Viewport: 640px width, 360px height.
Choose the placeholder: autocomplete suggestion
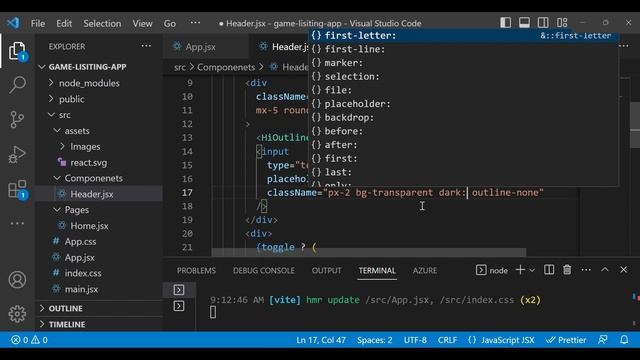[x=463, y=104]
